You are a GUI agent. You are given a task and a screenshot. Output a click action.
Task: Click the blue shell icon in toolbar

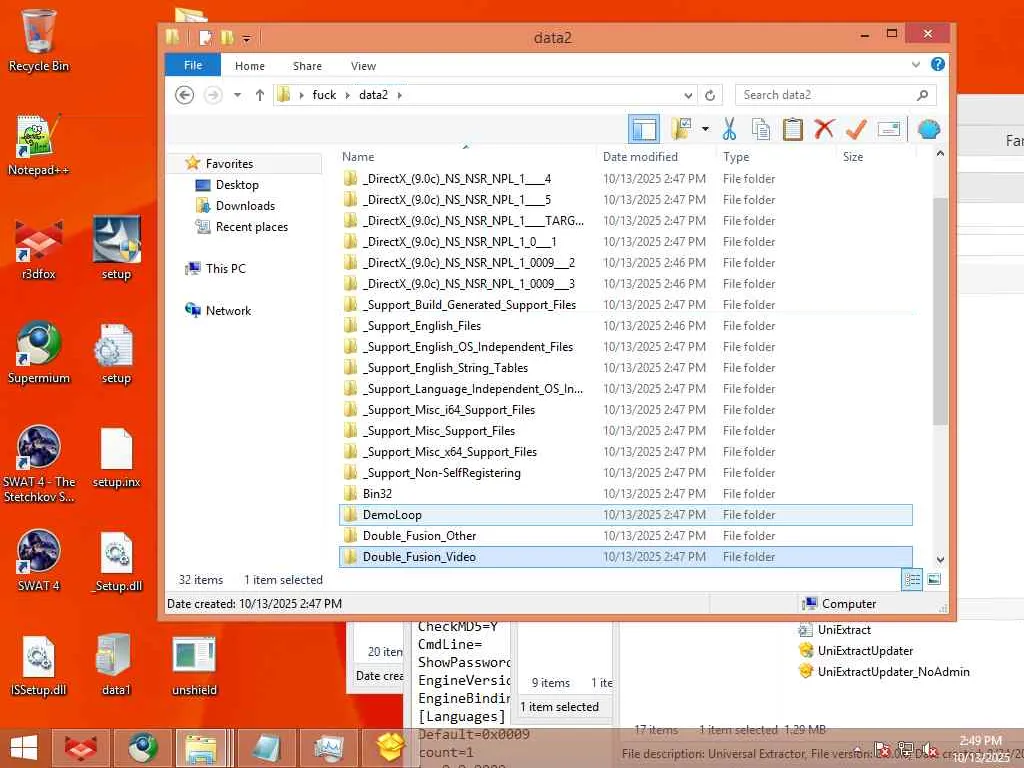(x=929, y=129)
